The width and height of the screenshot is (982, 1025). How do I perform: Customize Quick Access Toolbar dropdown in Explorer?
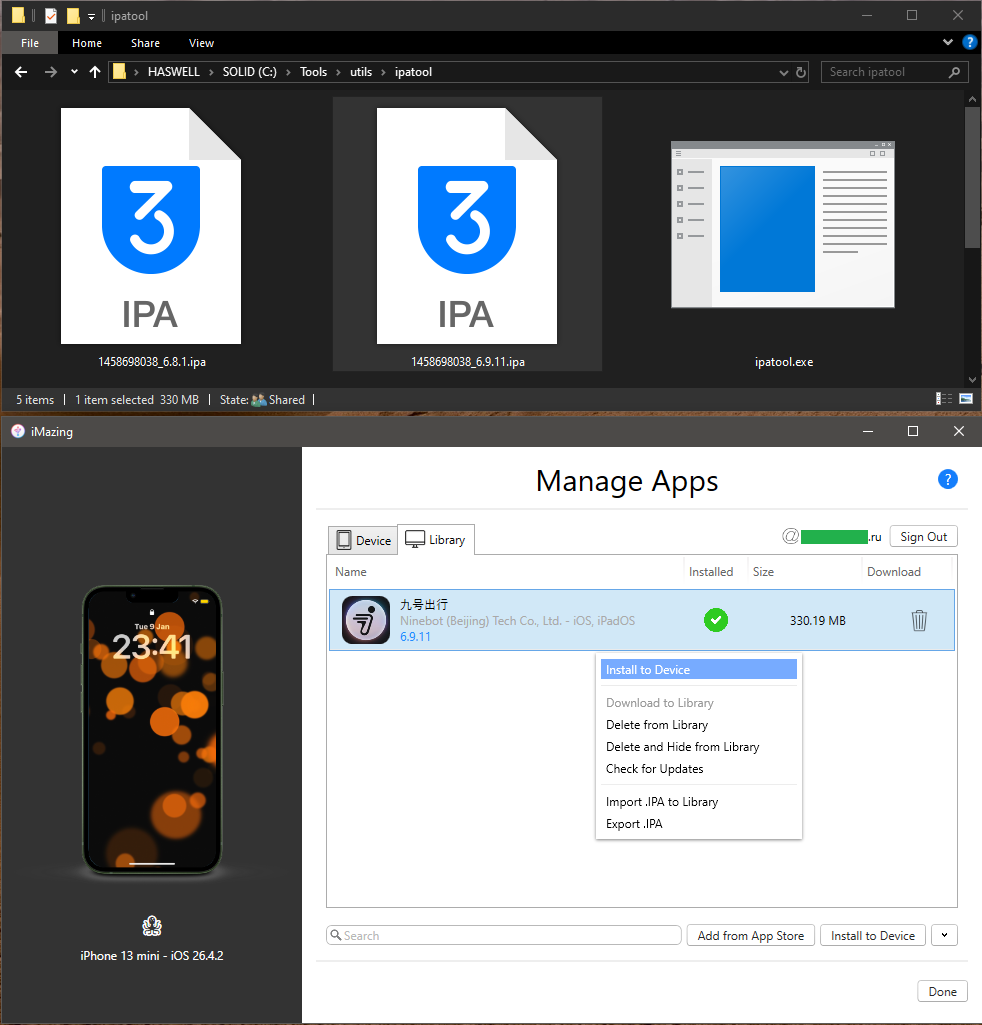(92, 16)
